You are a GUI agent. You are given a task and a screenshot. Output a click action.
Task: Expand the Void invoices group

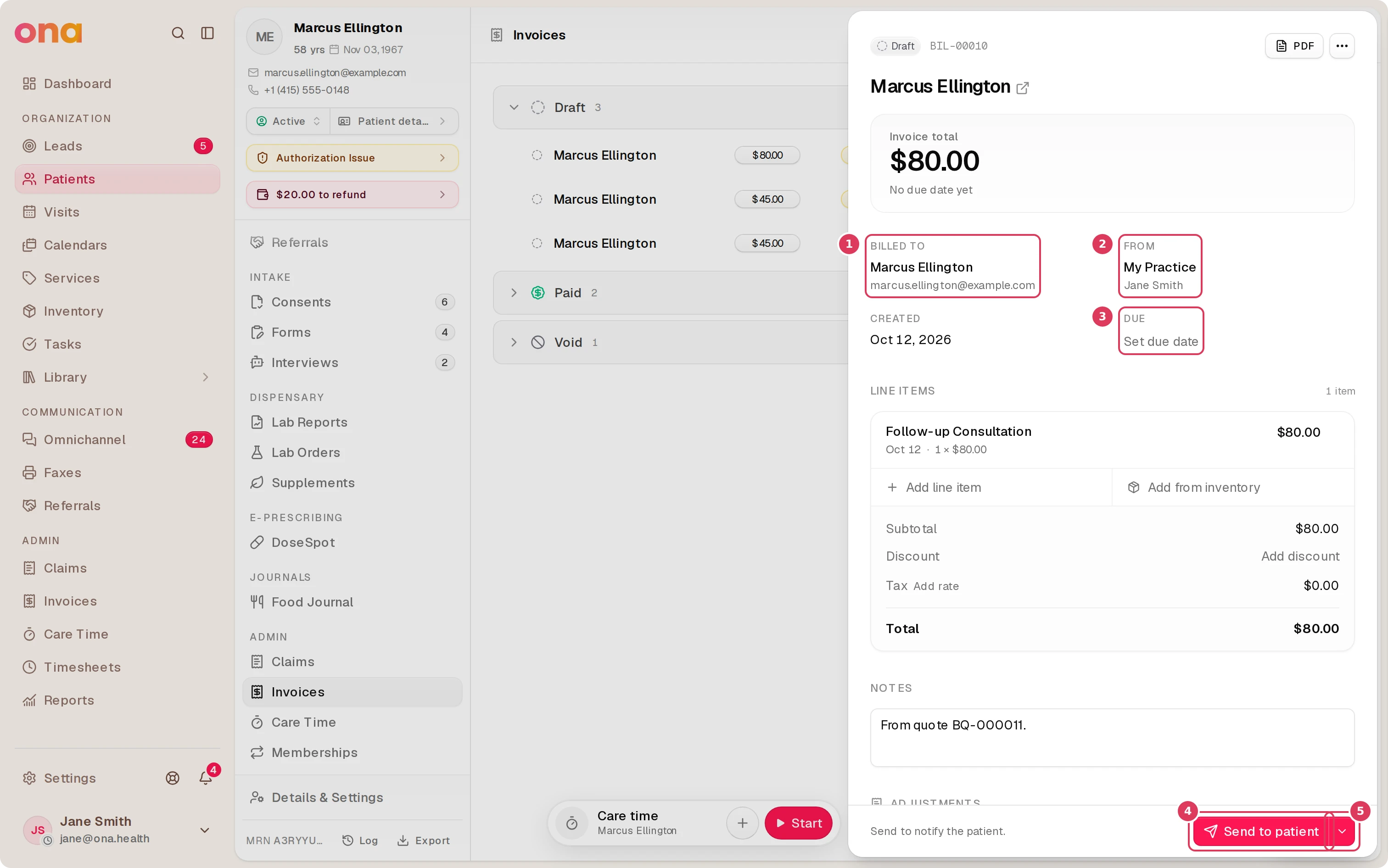514,342
